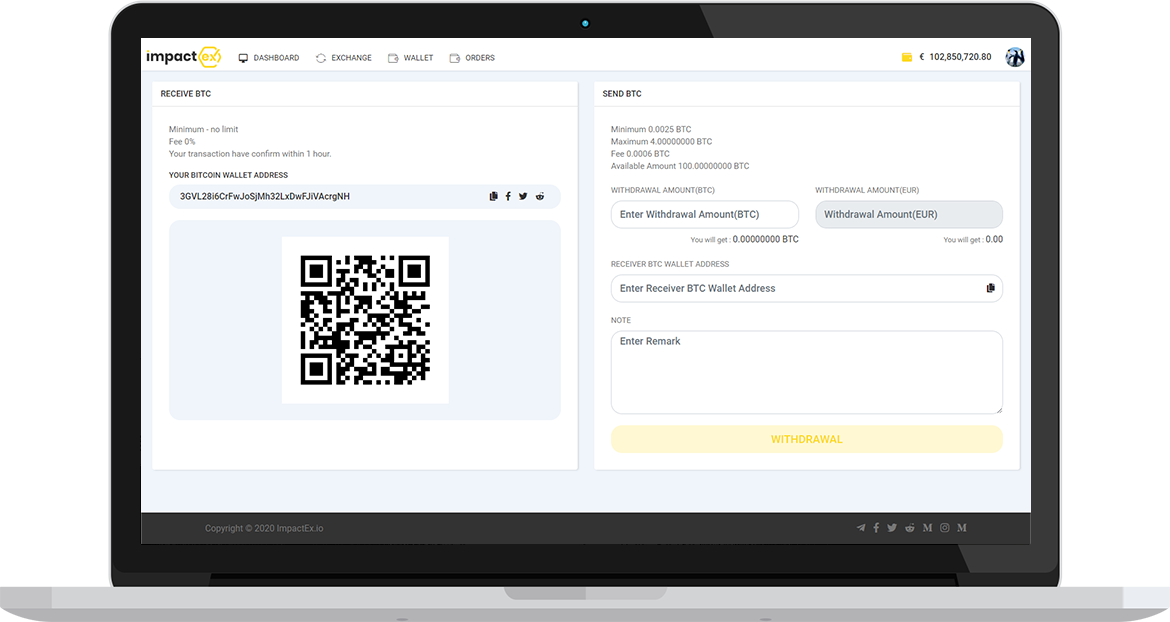
Task: Open the Orders page
Action: click(473, 58)
